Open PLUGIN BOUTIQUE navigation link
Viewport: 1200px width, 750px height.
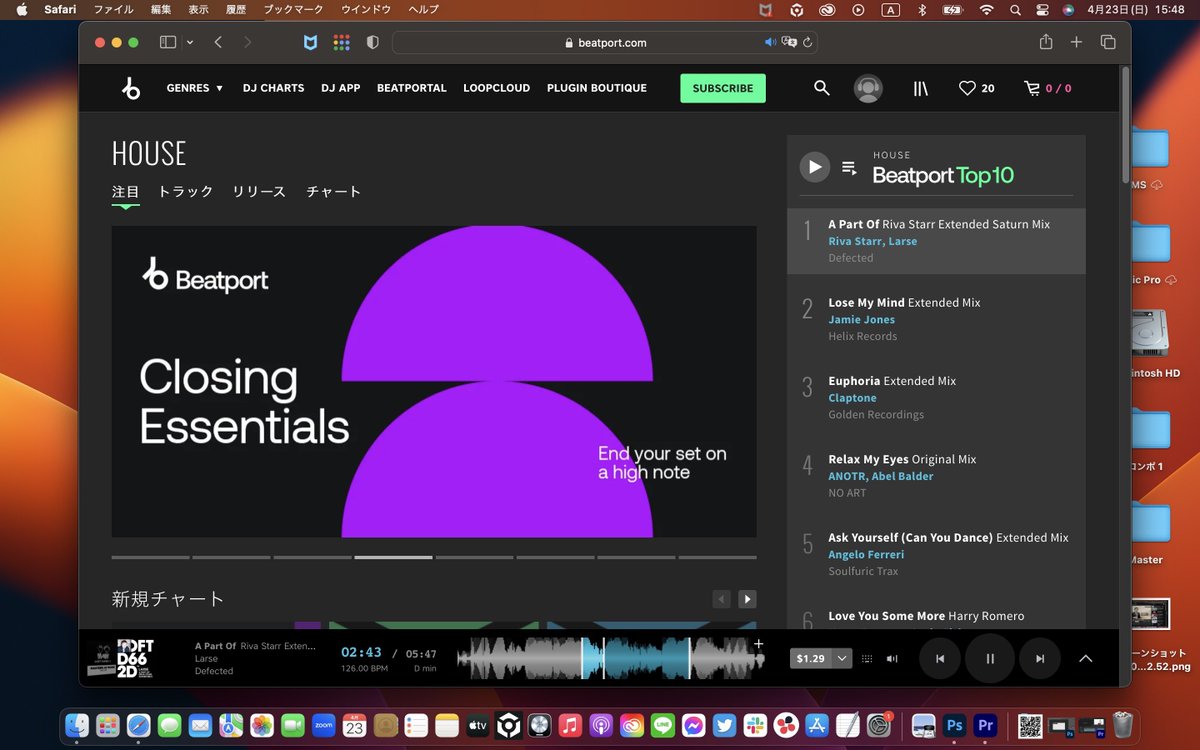point(597,88)
